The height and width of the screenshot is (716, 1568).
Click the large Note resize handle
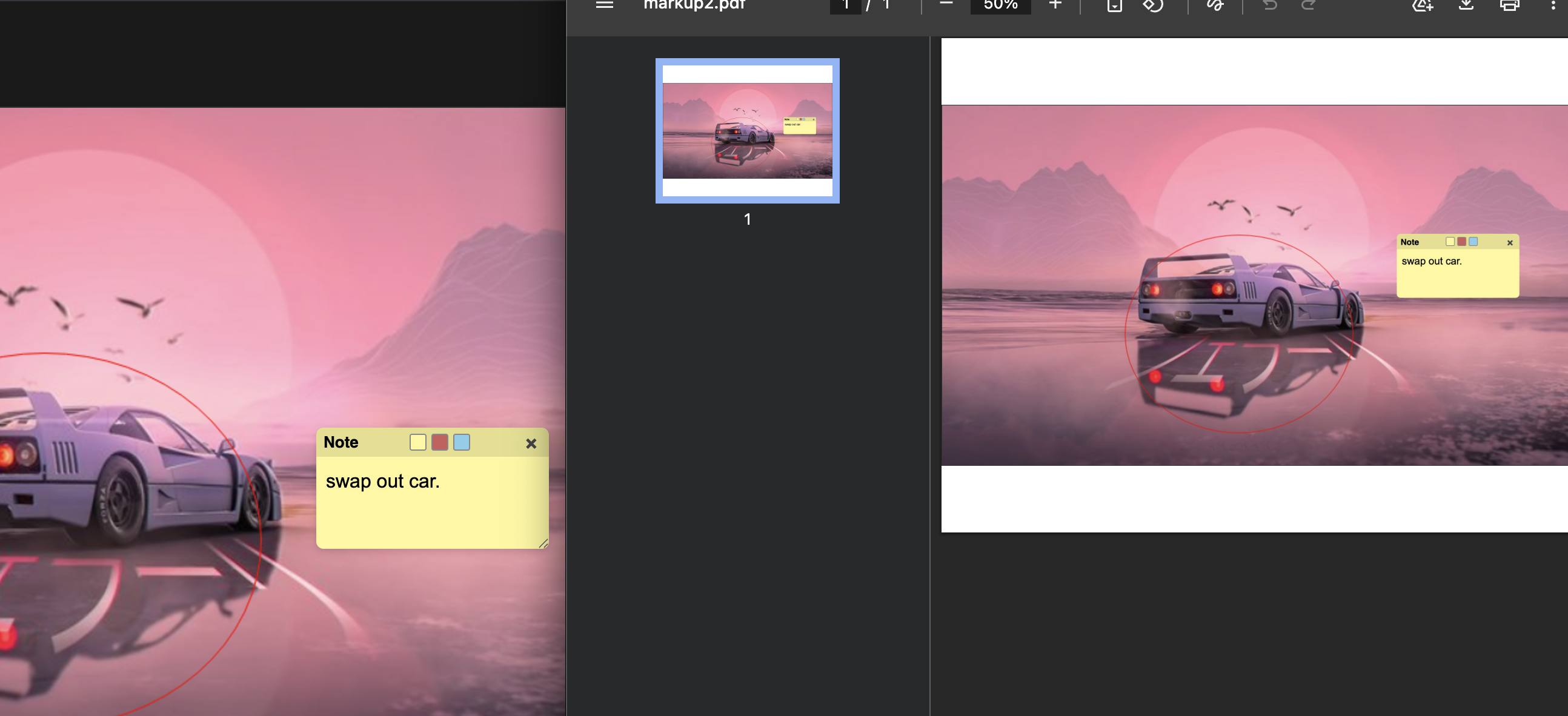pos(543,543)
